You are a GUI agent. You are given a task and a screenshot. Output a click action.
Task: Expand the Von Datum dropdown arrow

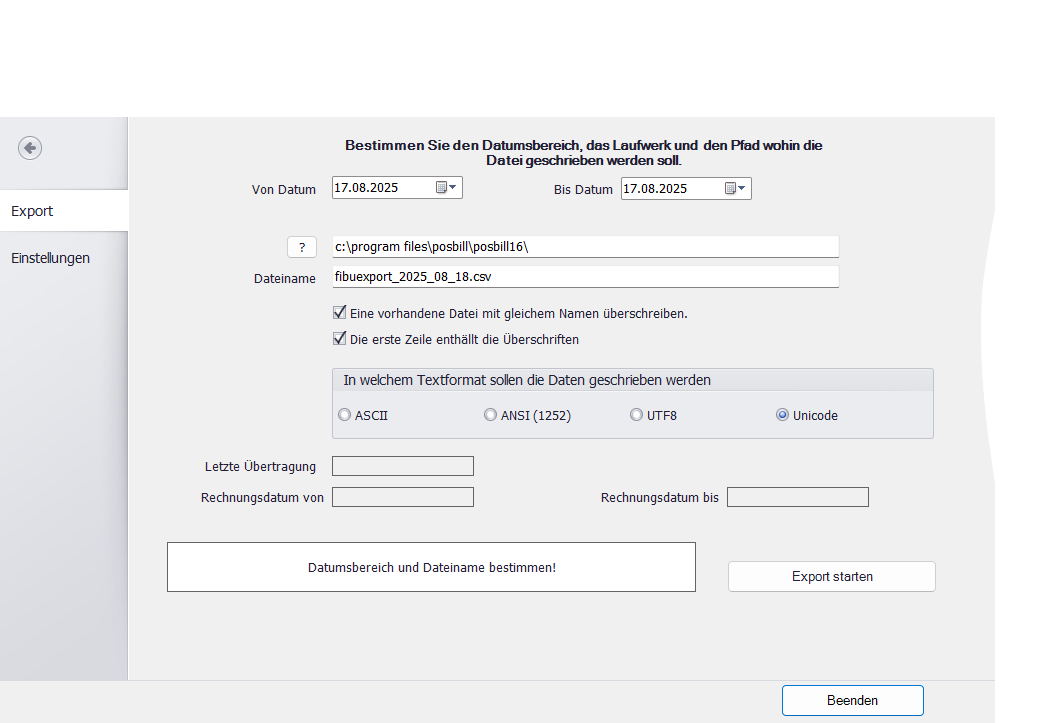coord(453,188)
